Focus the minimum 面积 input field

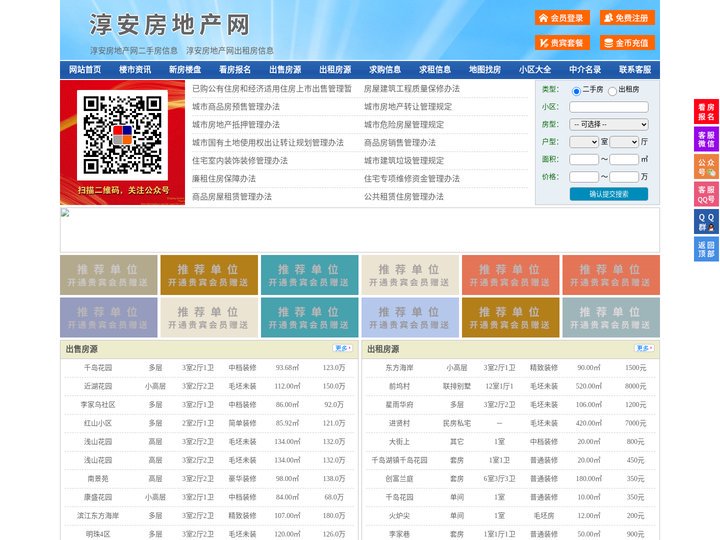pyautogui.click(x=584, y=159)
